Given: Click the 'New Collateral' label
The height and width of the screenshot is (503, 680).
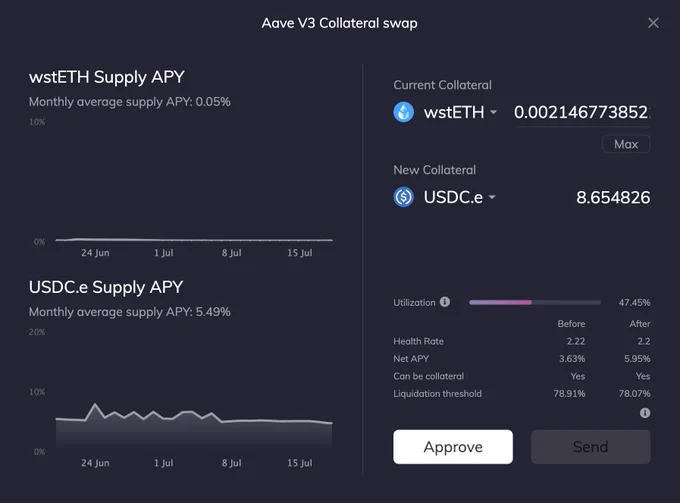Looking at the screenshot, I should 435,170.
